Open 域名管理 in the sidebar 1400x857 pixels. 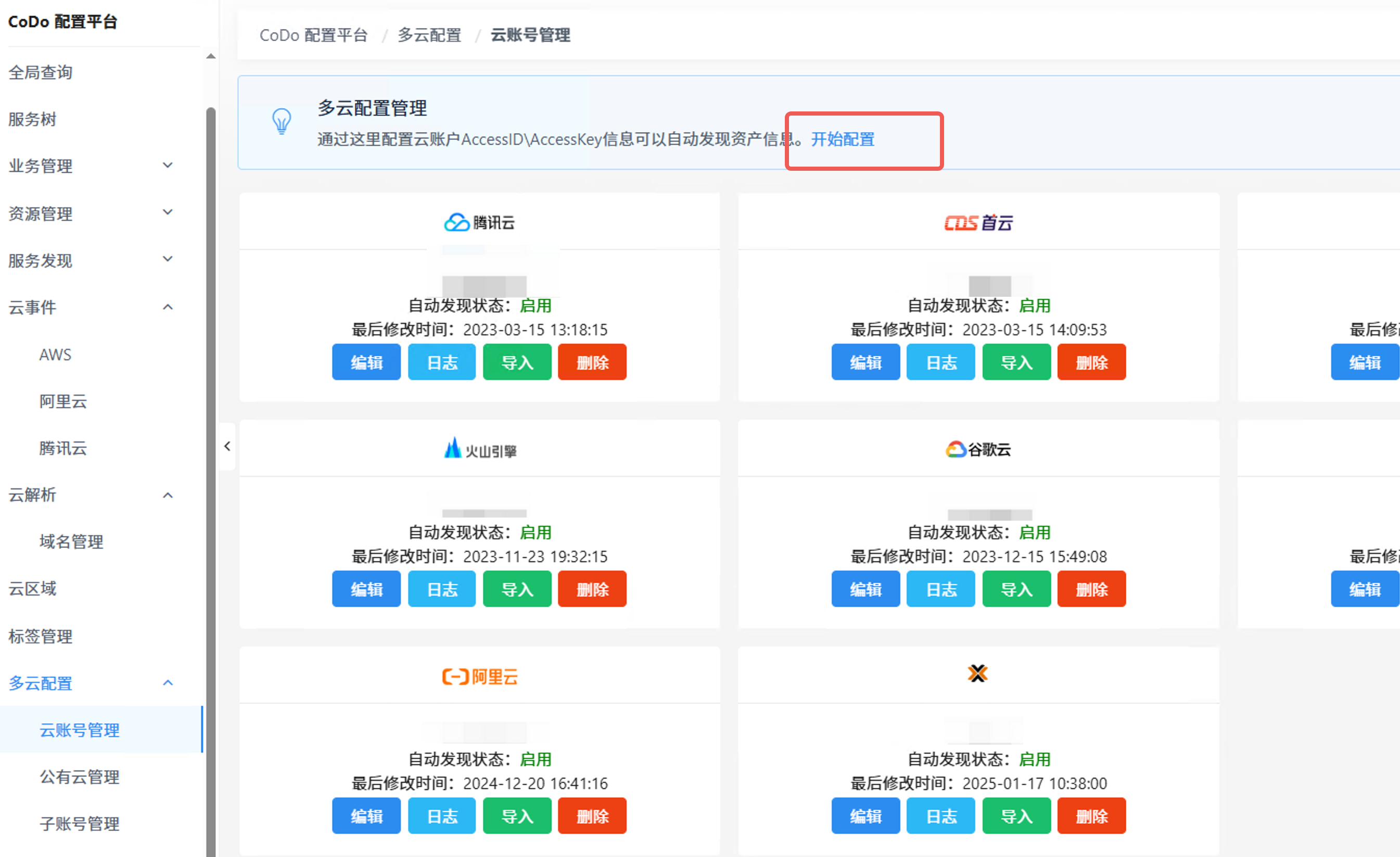71,541
